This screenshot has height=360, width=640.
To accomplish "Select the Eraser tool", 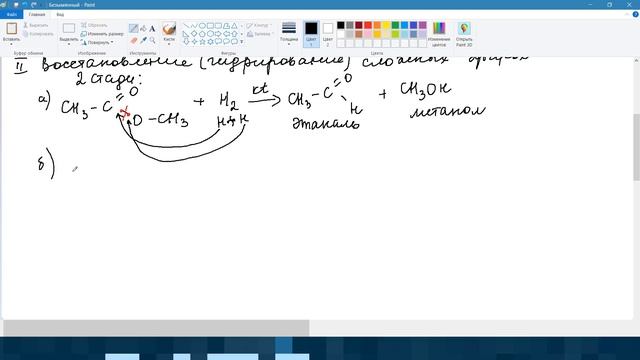I will click(134, 40).
